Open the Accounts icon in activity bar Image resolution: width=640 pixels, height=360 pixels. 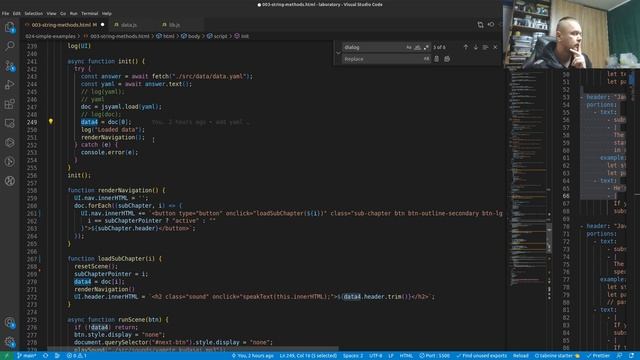coord(10,323)
